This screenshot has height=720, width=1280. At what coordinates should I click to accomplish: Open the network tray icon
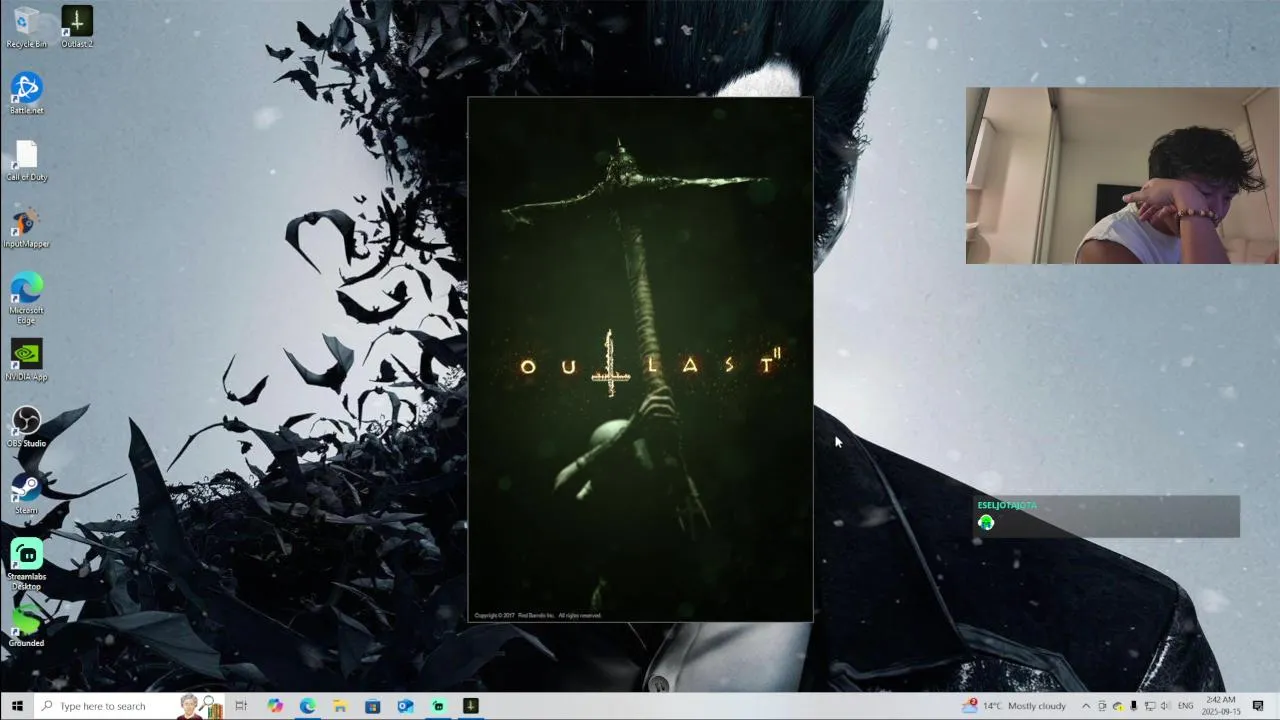click(x=1149, y=706)
